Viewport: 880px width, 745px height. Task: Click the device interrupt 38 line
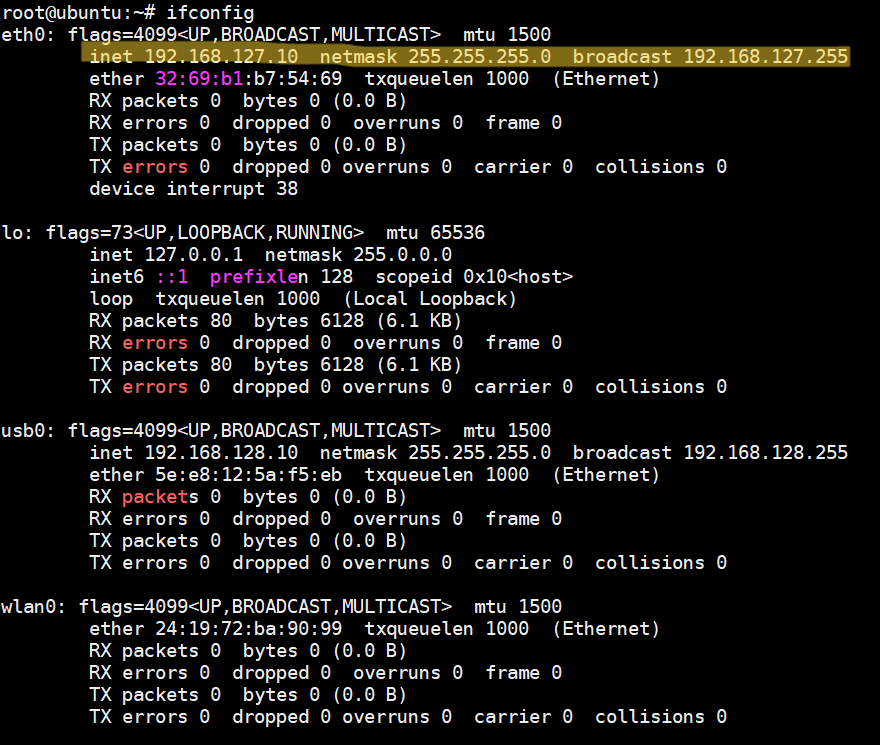pyautogui.click(x=193, y=189)
